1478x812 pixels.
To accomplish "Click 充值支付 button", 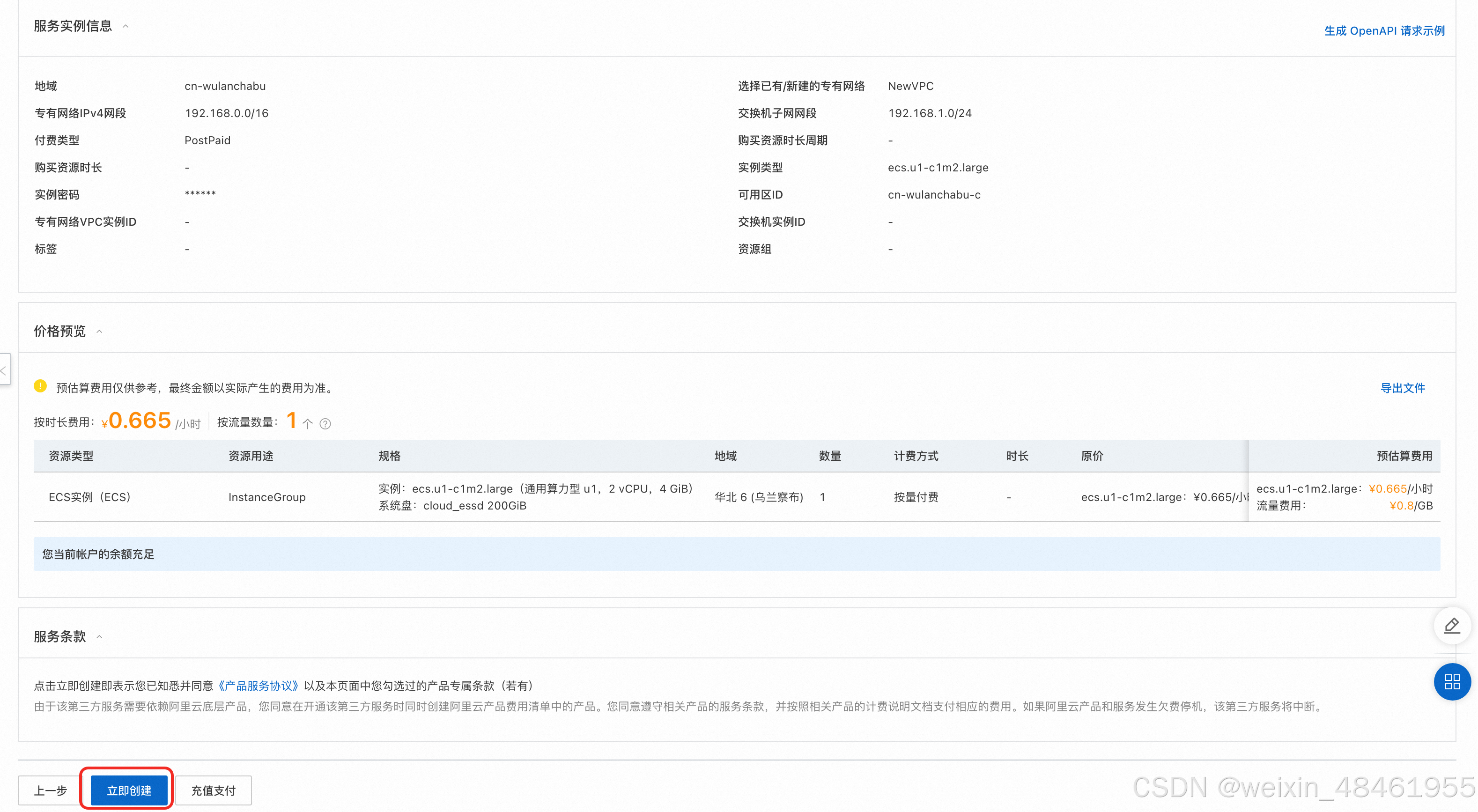I will 214,790.
